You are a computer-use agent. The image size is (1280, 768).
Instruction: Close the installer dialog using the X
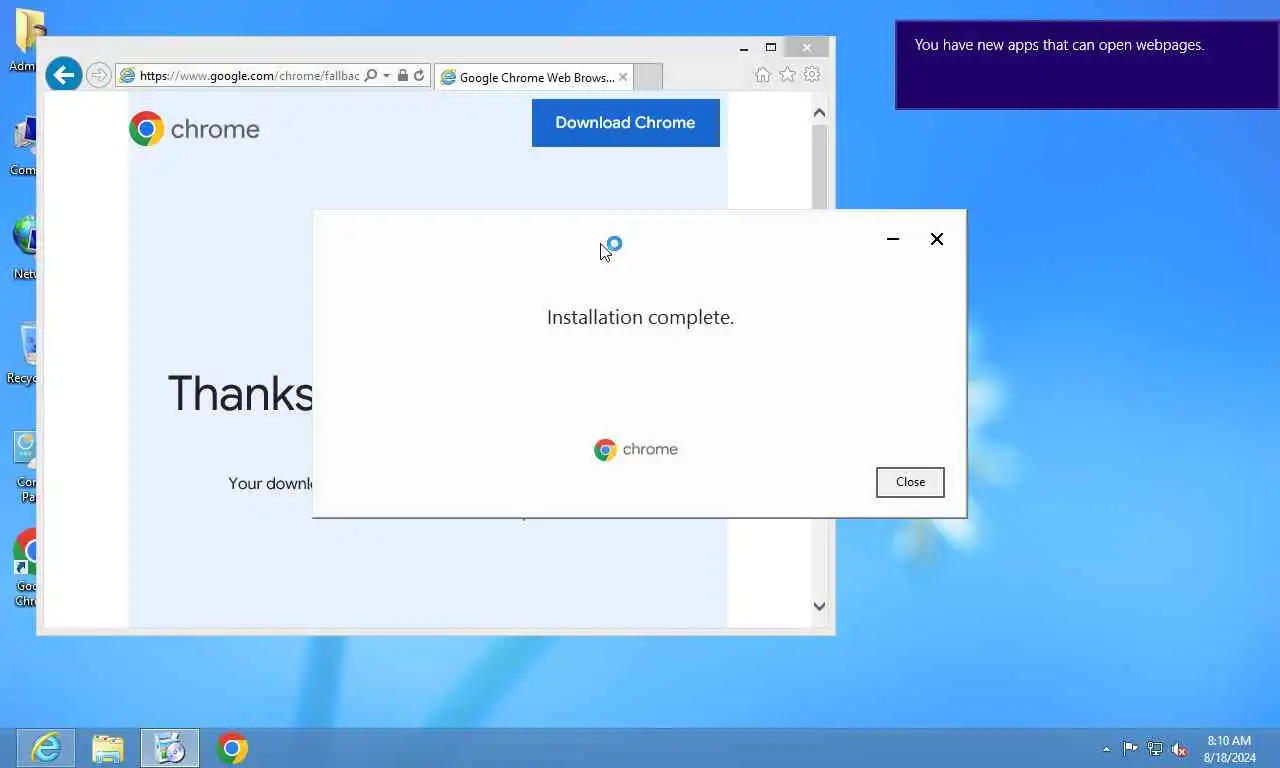coord(937,239)
